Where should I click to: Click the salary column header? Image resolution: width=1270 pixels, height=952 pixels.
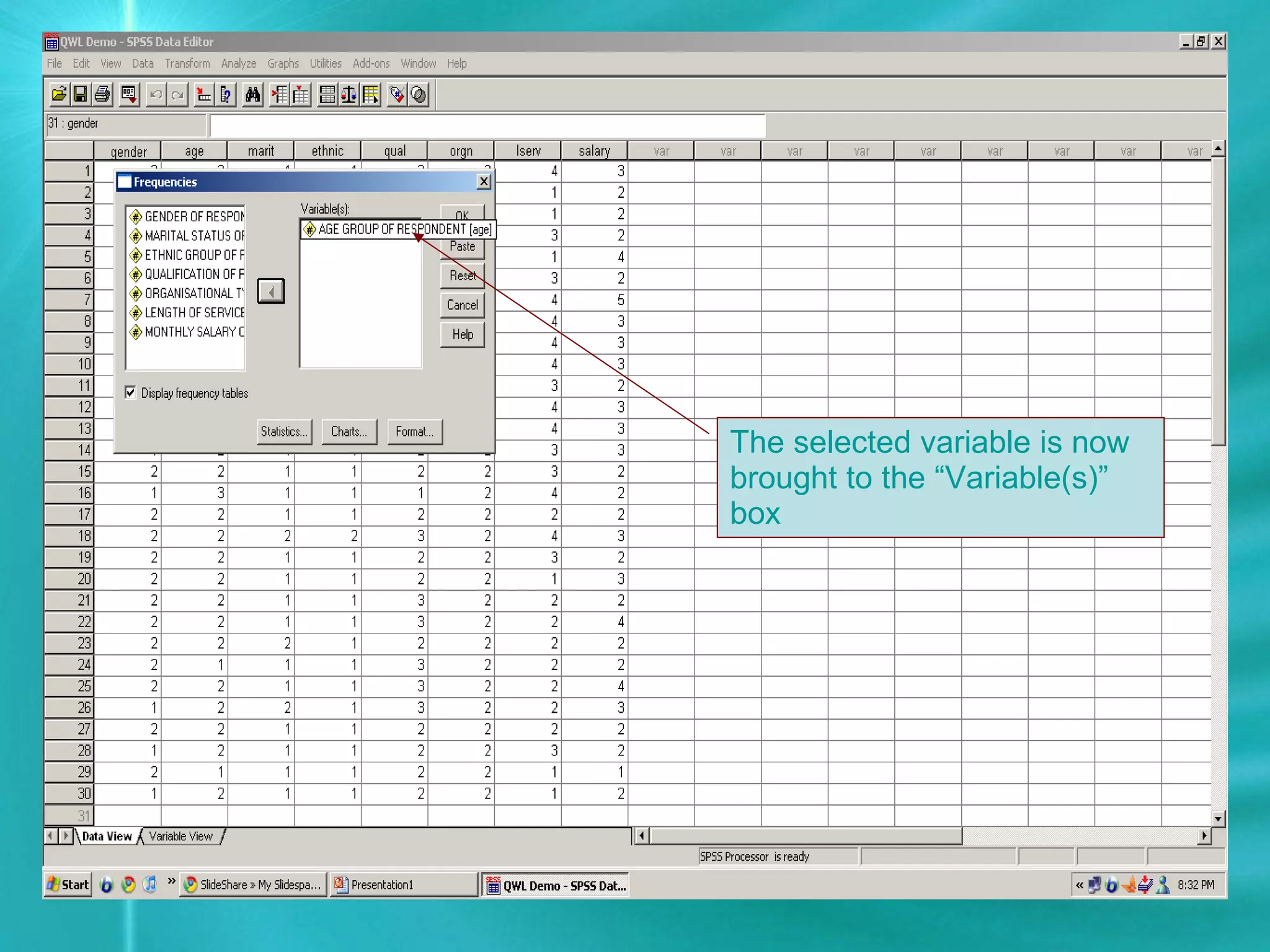(594, 151)
